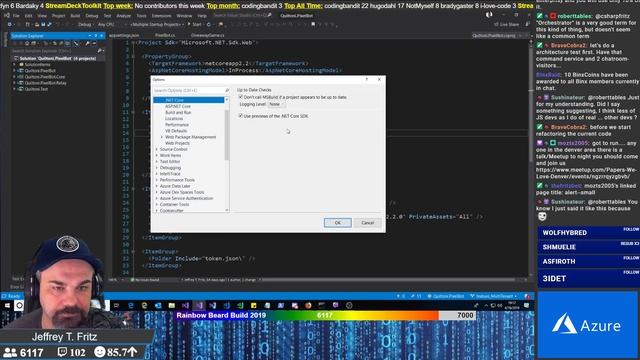Expand Debugging options node

click(157, 167)
